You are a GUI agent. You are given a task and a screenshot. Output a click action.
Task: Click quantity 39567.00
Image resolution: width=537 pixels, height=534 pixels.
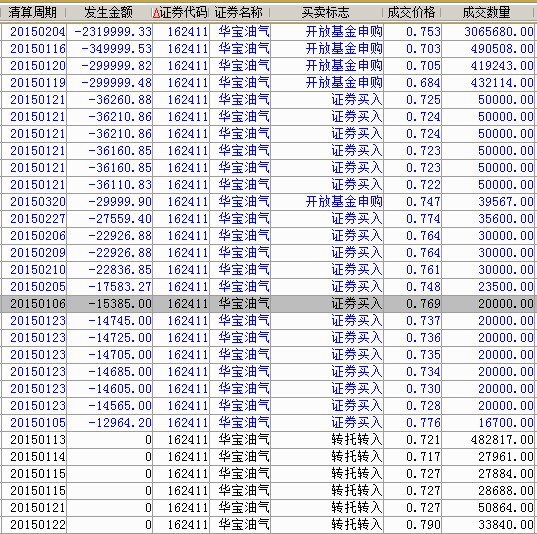coord(506,202)
